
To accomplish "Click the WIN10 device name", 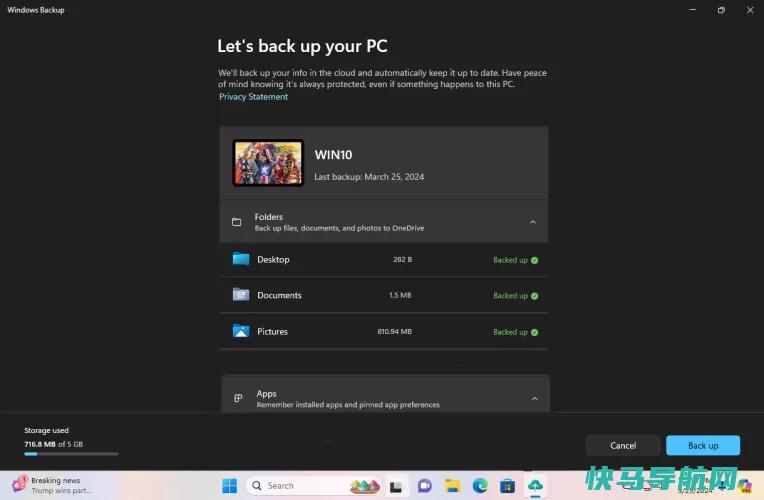I will click(x=333, y=155).
